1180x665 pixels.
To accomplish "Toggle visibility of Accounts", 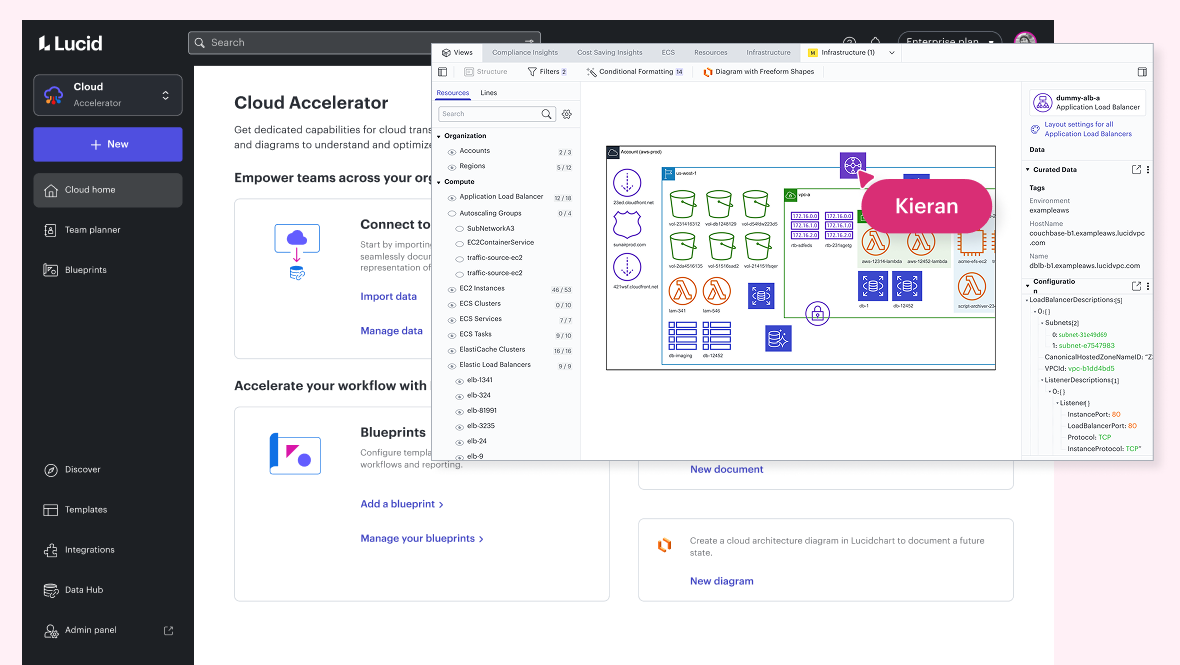I will [452, 152].
